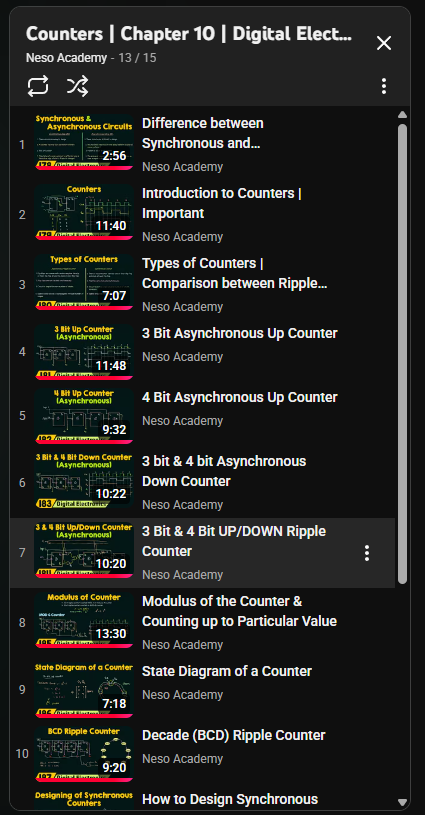Click Neso Academy under UP/DOWN Ripple Counter
This screenshot has height=815, width=425.
click(x=182, y=575)
